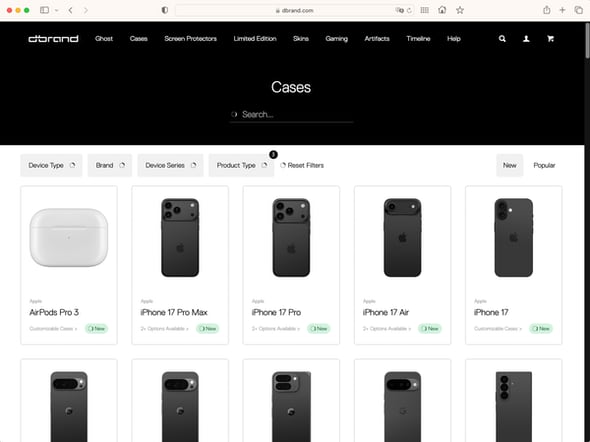
Task: Expand the Brand filter
Action: tap(110, 165)
